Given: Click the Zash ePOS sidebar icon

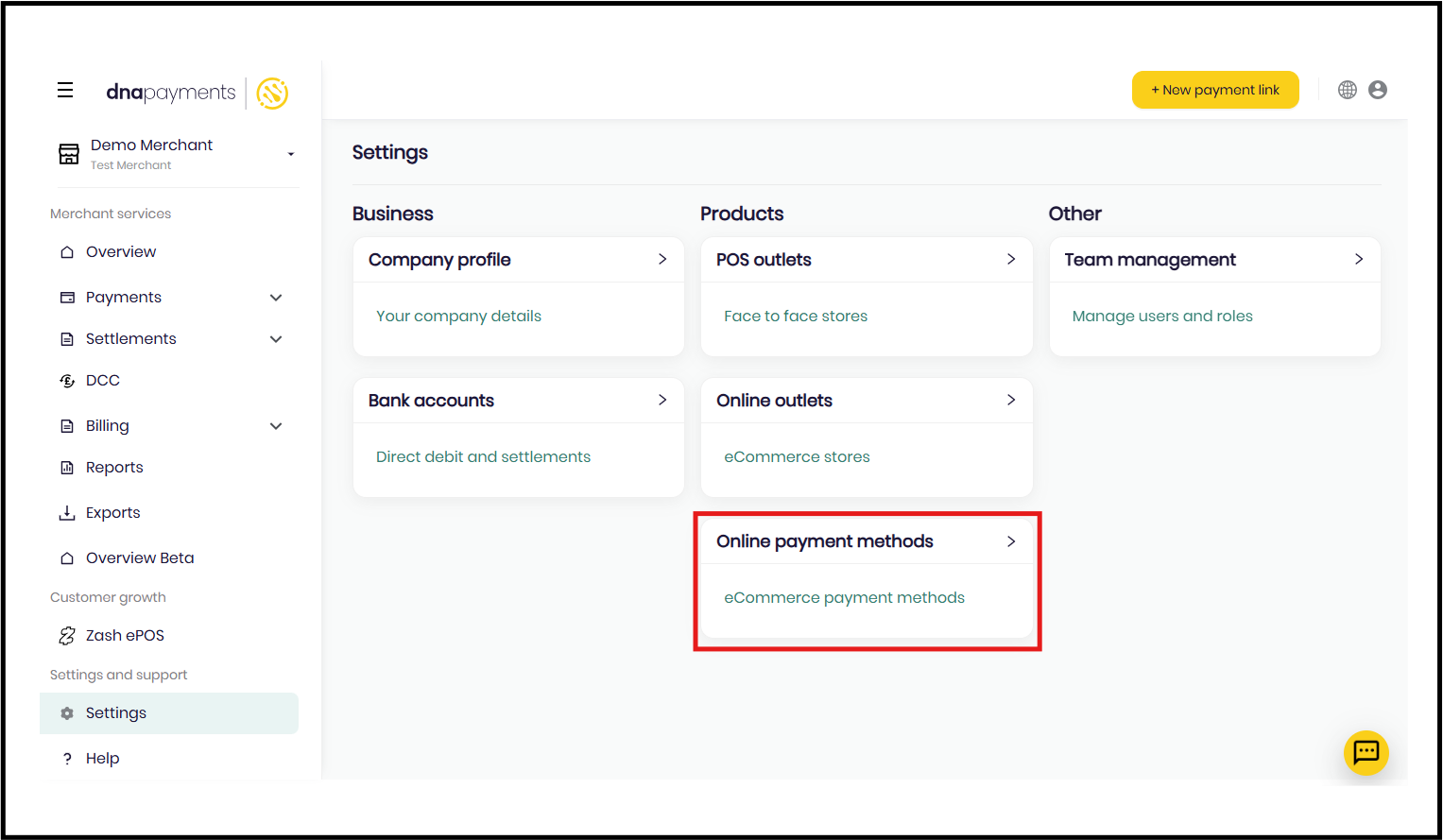Looking at the screenshot, I should pos(67,636).
